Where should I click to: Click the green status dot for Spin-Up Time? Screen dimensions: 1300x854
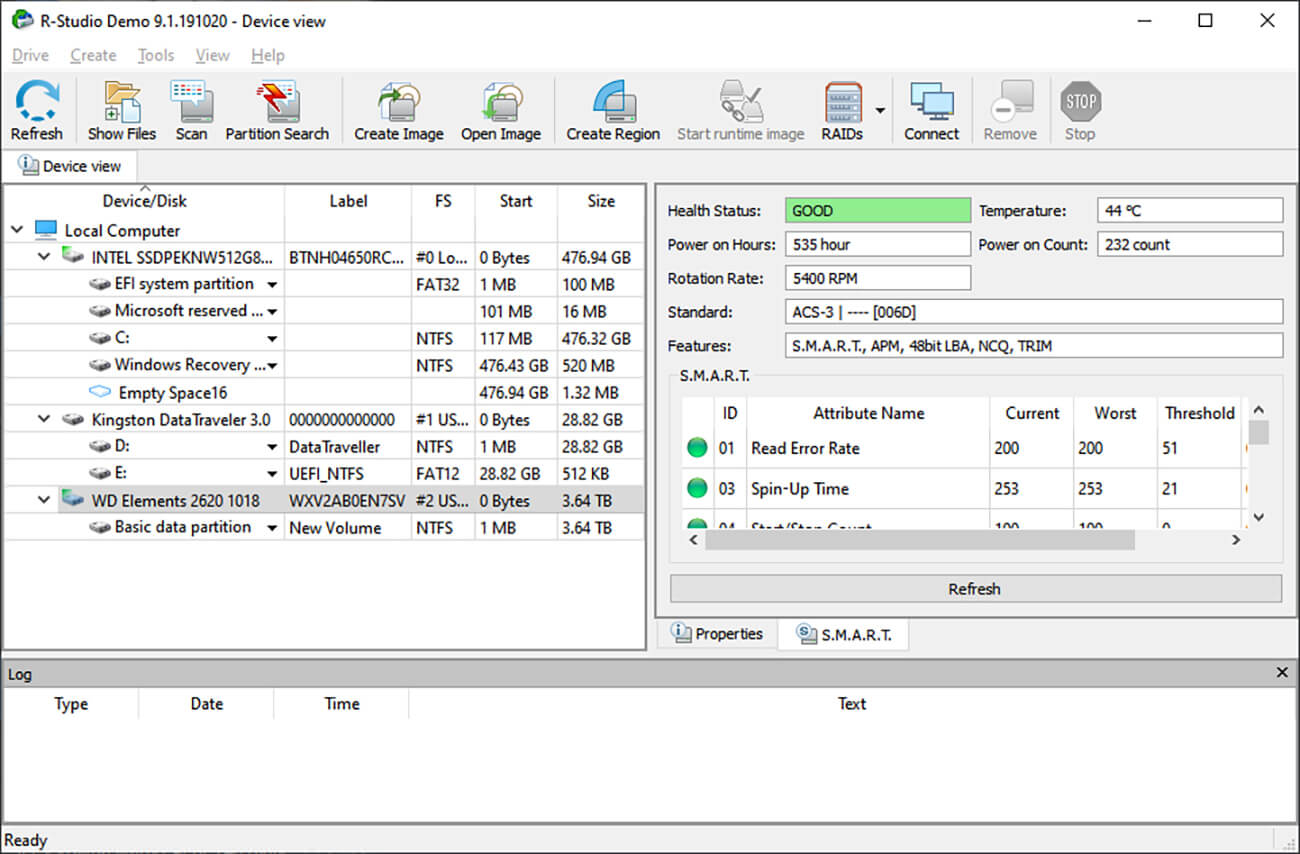697,488
